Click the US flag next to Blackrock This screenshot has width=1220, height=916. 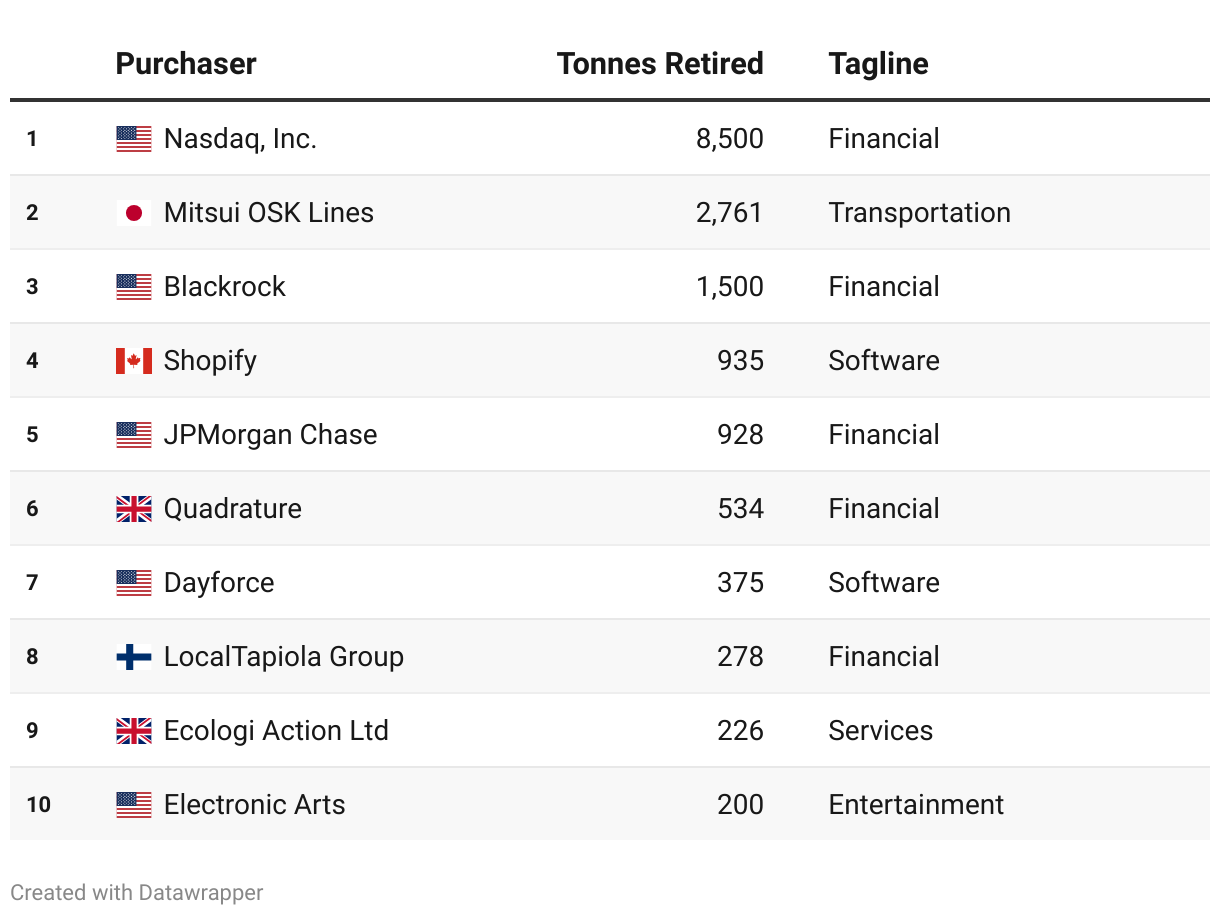tap(133, 287)
